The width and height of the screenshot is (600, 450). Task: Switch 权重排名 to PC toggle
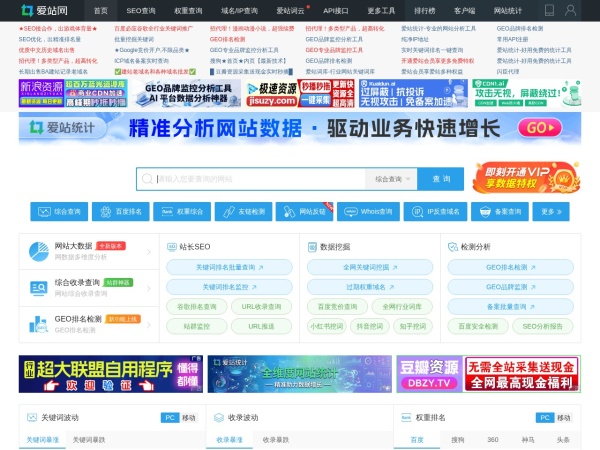pyautogui.click(x=545, y=417)
